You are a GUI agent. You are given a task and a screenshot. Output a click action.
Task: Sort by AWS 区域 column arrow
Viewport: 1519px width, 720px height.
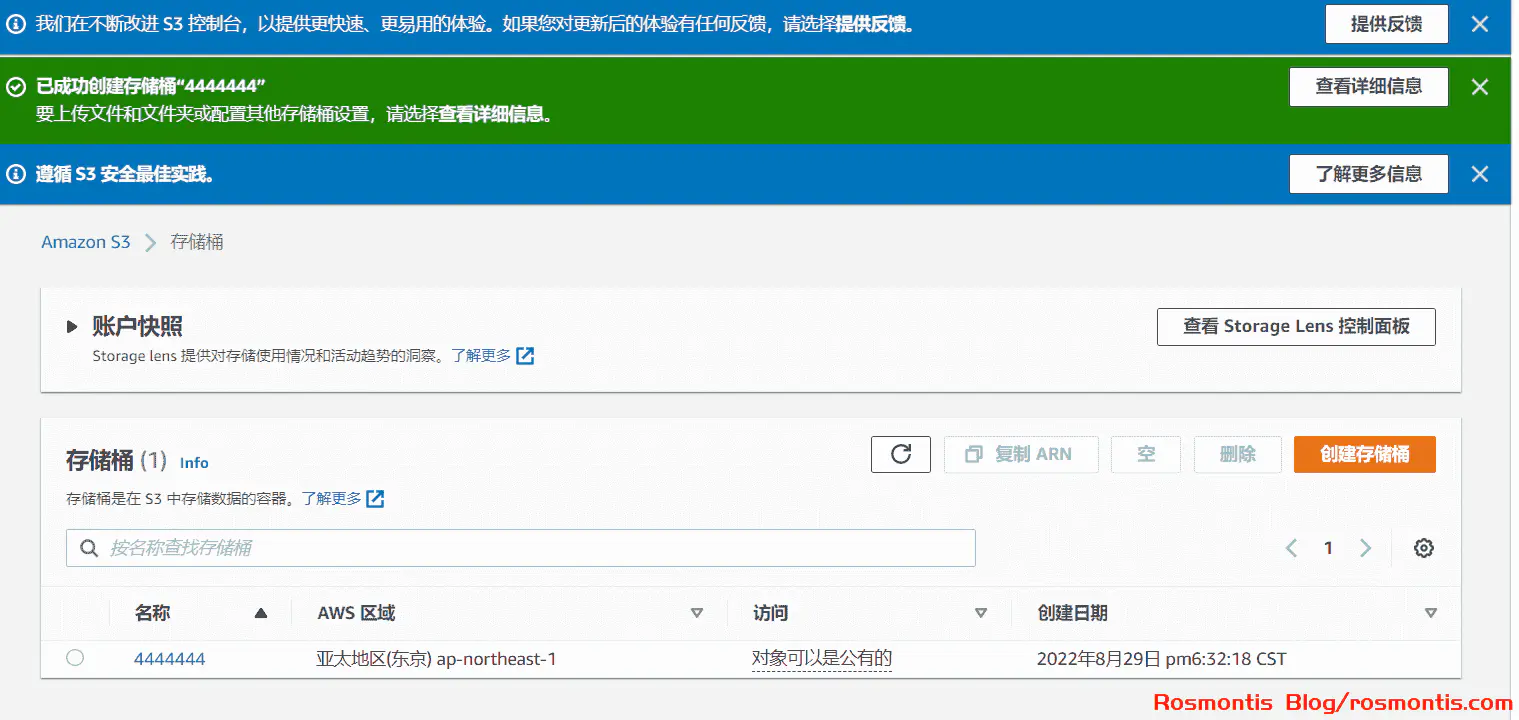point(697,613)
